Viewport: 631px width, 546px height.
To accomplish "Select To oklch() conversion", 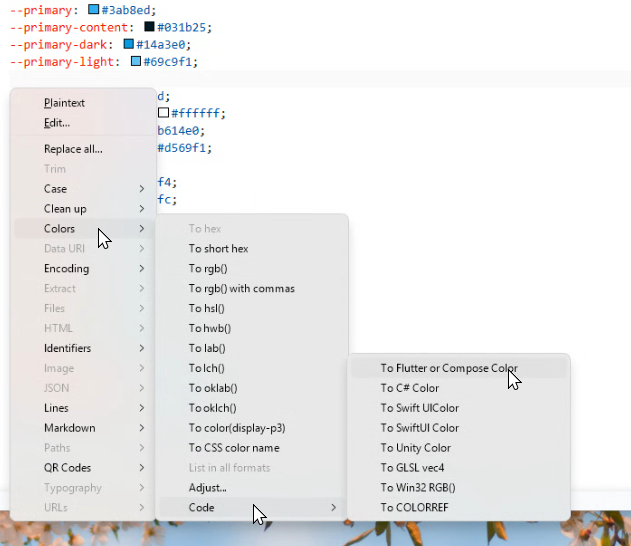I will tap(212, 408).
